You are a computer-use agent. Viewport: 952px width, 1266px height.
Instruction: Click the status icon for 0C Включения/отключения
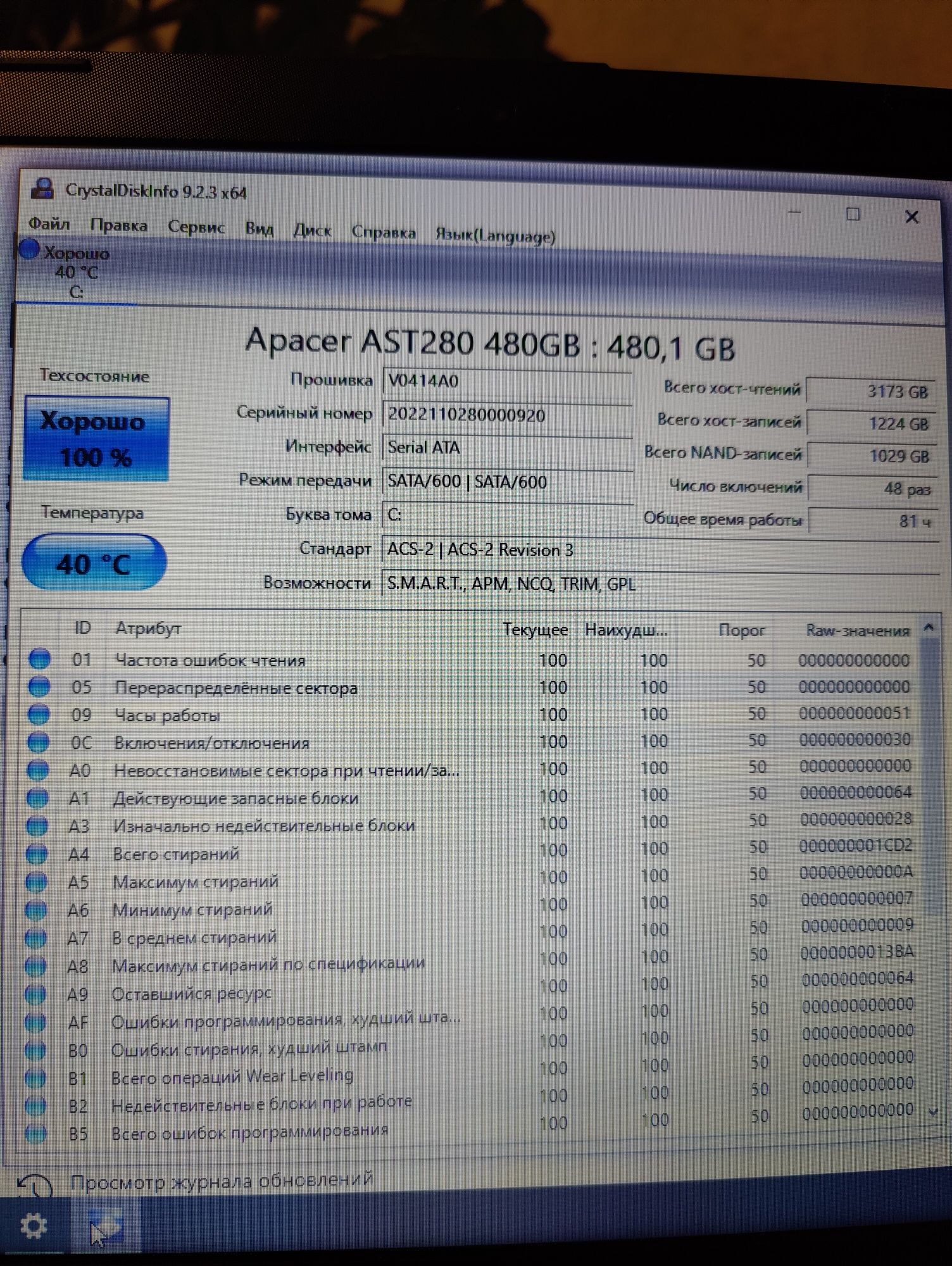pyautogui.click(x=39, y=741)
